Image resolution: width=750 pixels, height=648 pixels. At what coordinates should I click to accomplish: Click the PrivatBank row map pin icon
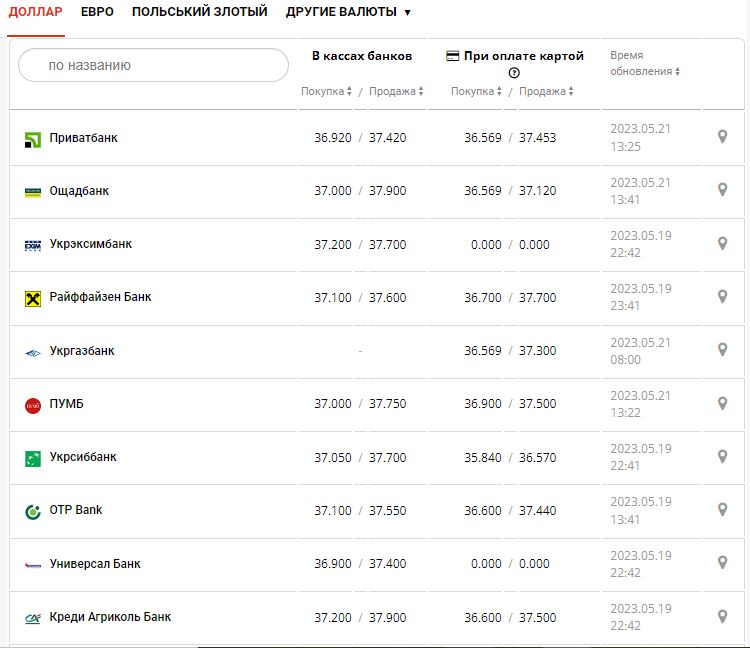(722, 137)
